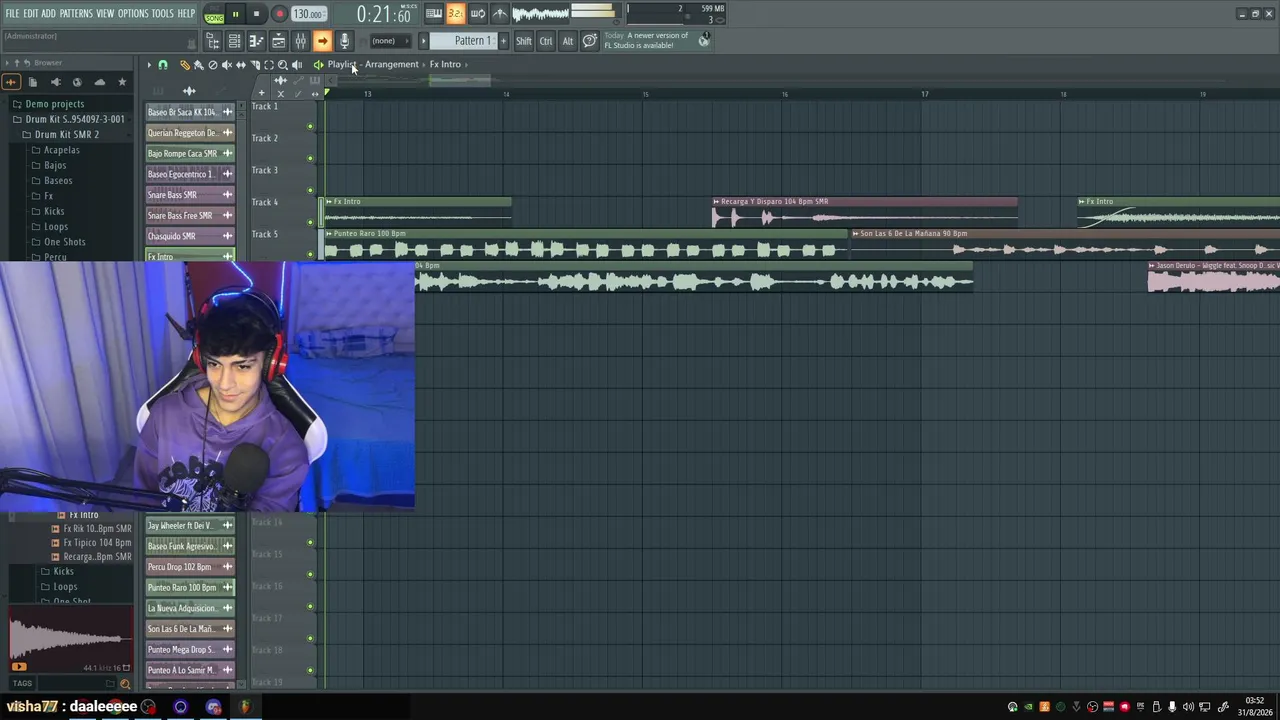Set tempo in the 130.000 BPM field
The height and width of the screenshot is (720, 1280).
click(x=308, y=14)
